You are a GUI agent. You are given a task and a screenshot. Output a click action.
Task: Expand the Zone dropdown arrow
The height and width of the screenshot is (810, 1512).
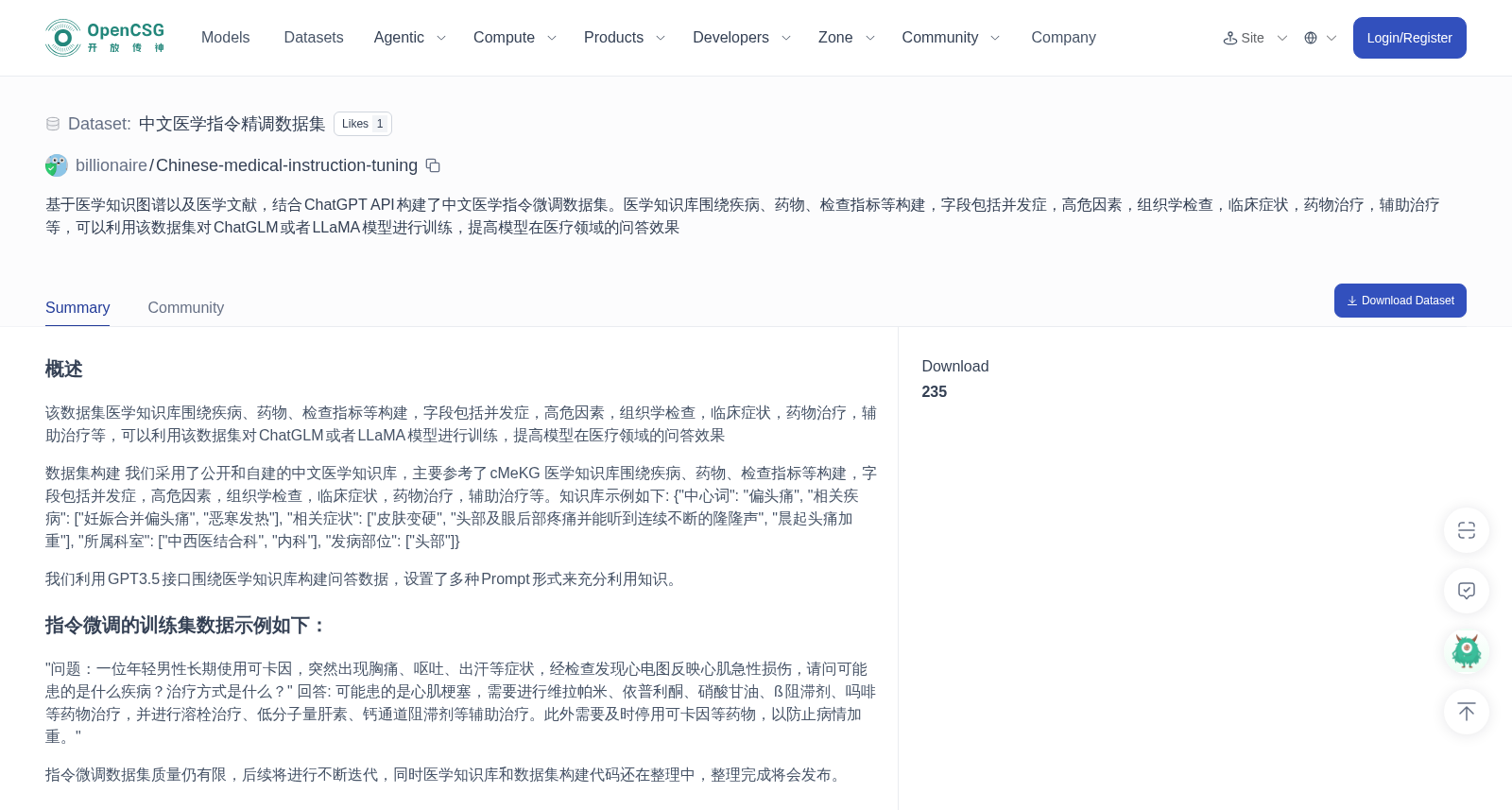tap(870, 38)
